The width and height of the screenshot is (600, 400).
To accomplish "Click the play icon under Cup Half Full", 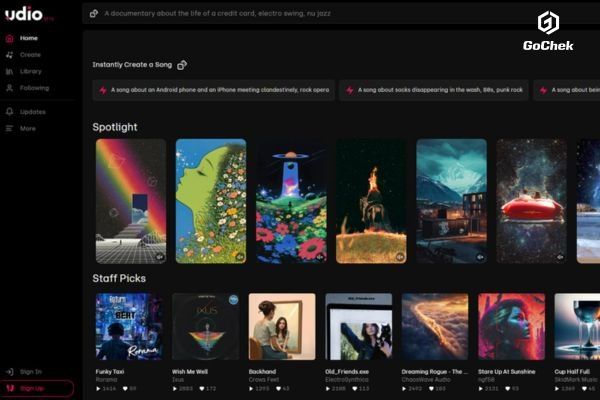I will point(558,389).
